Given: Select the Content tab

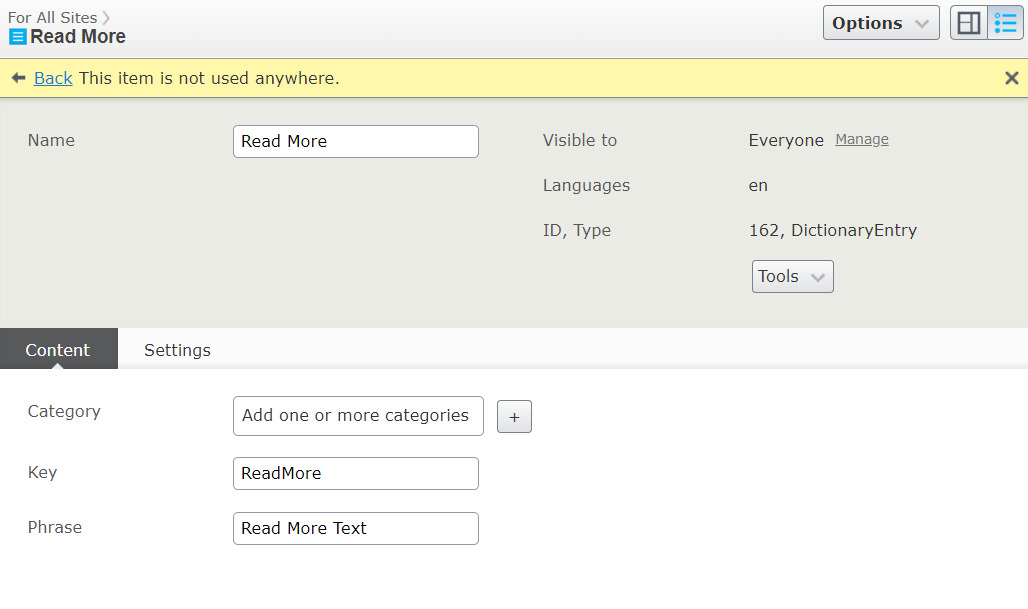Looking at the screenshot, I should [x=58, y=350].
